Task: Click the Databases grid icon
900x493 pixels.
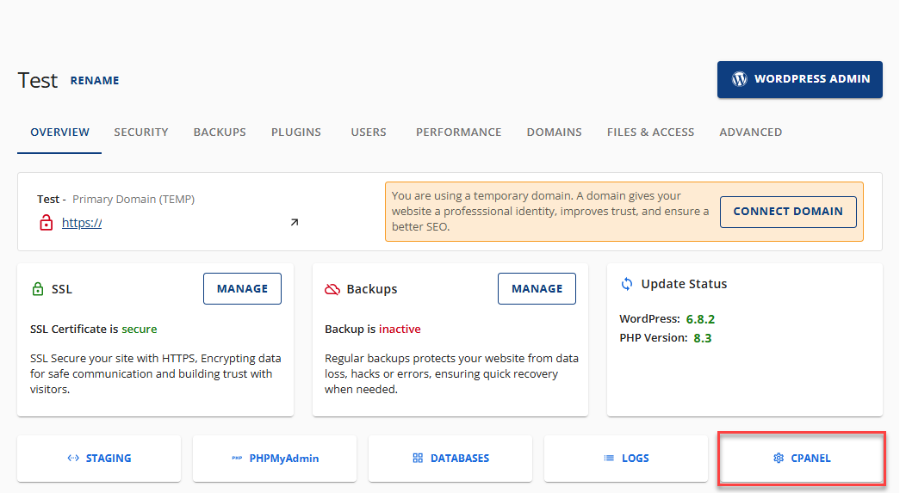Action: coord(418,458)
